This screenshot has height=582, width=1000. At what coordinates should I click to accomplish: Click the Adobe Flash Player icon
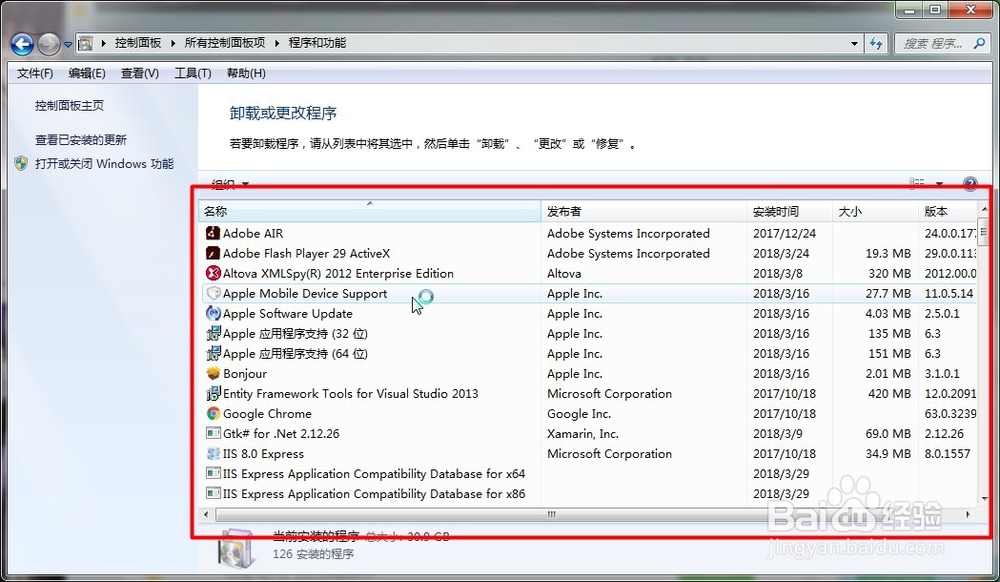[x=213, y=253]
